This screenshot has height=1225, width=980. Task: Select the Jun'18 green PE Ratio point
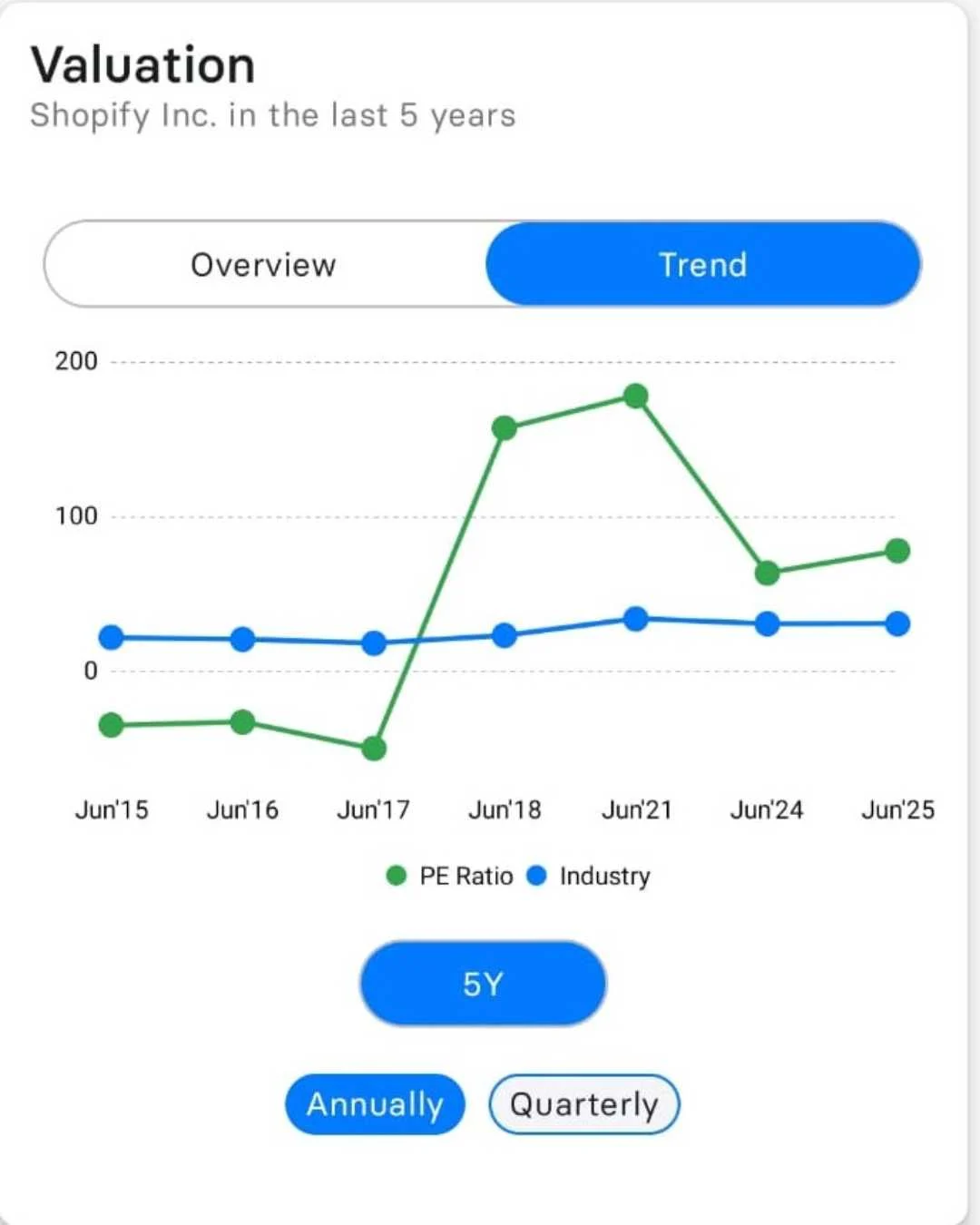(x=505, y=427)
